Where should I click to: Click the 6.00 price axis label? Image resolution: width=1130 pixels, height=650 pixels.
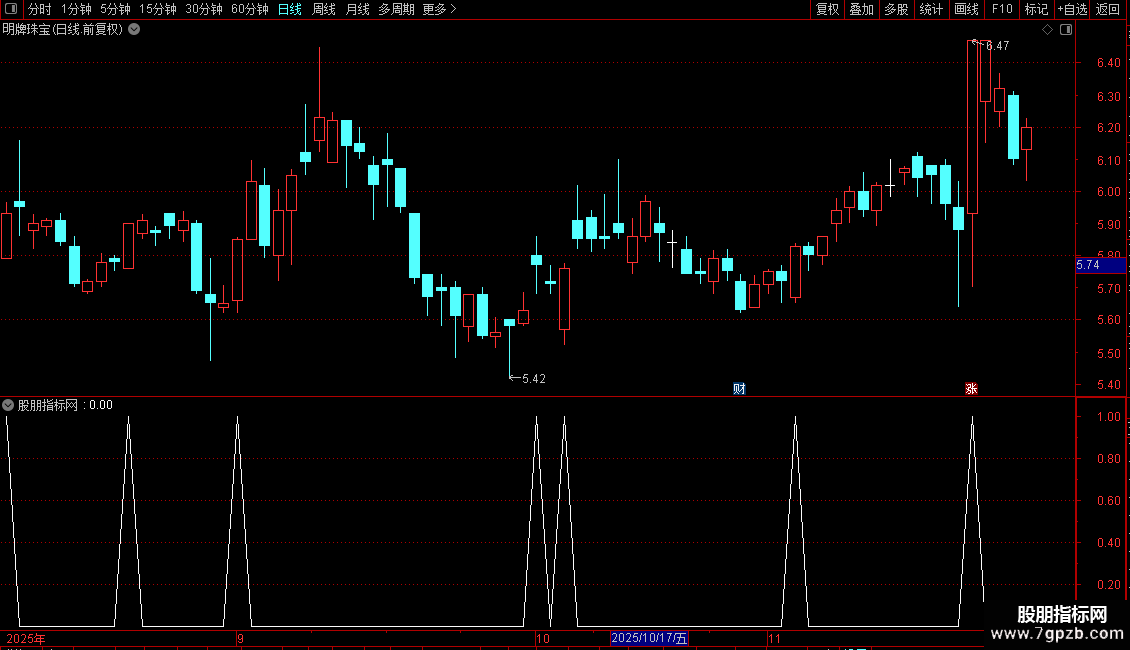(x=1108, y=192)
